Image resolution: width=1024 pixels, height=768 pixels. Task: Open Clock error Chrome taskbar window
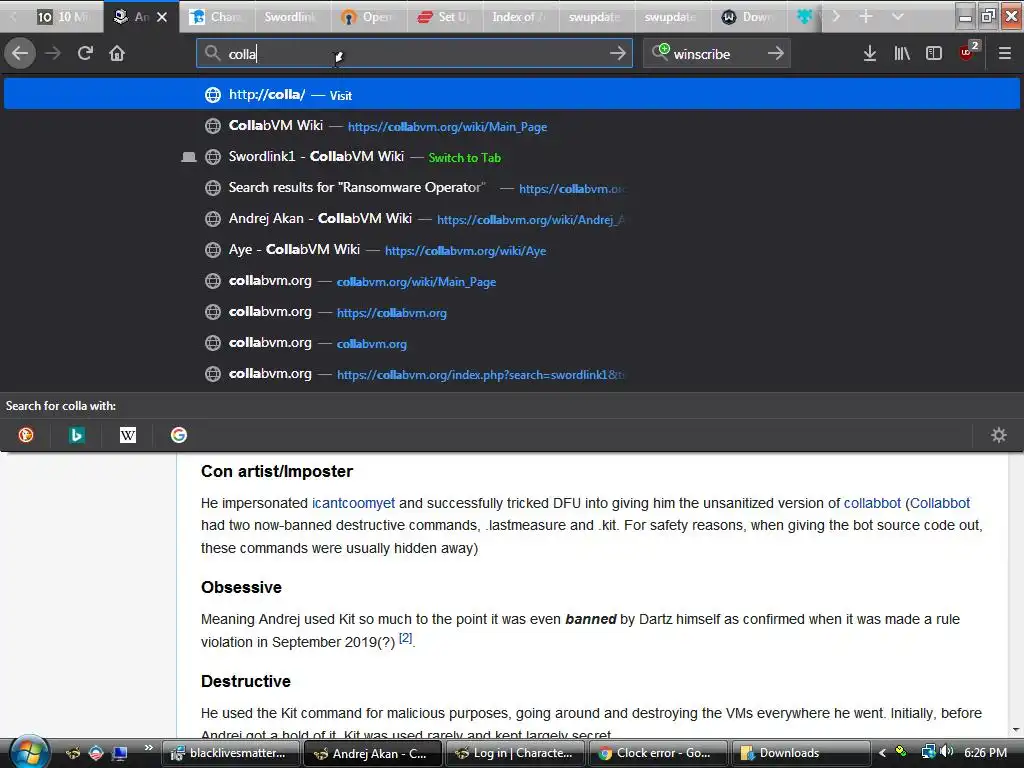658,753
